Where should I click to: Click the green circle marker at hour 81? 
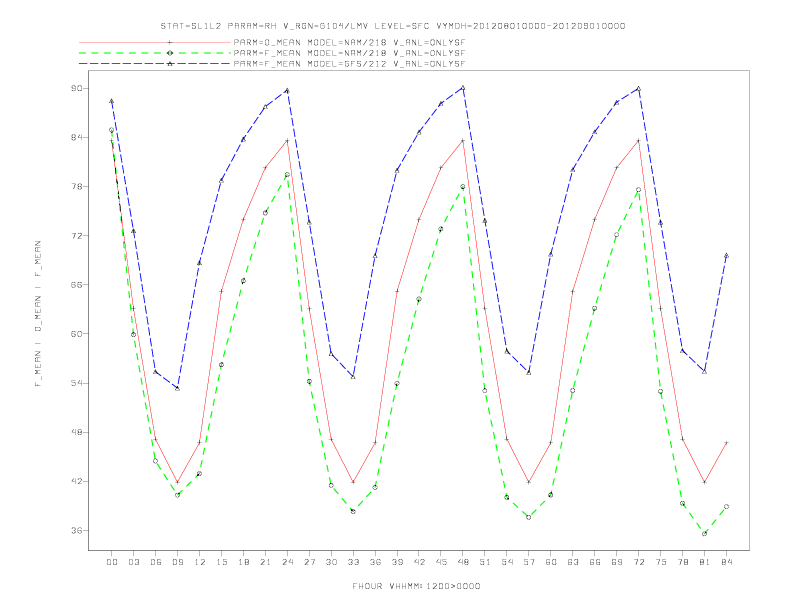coord(705,533)
